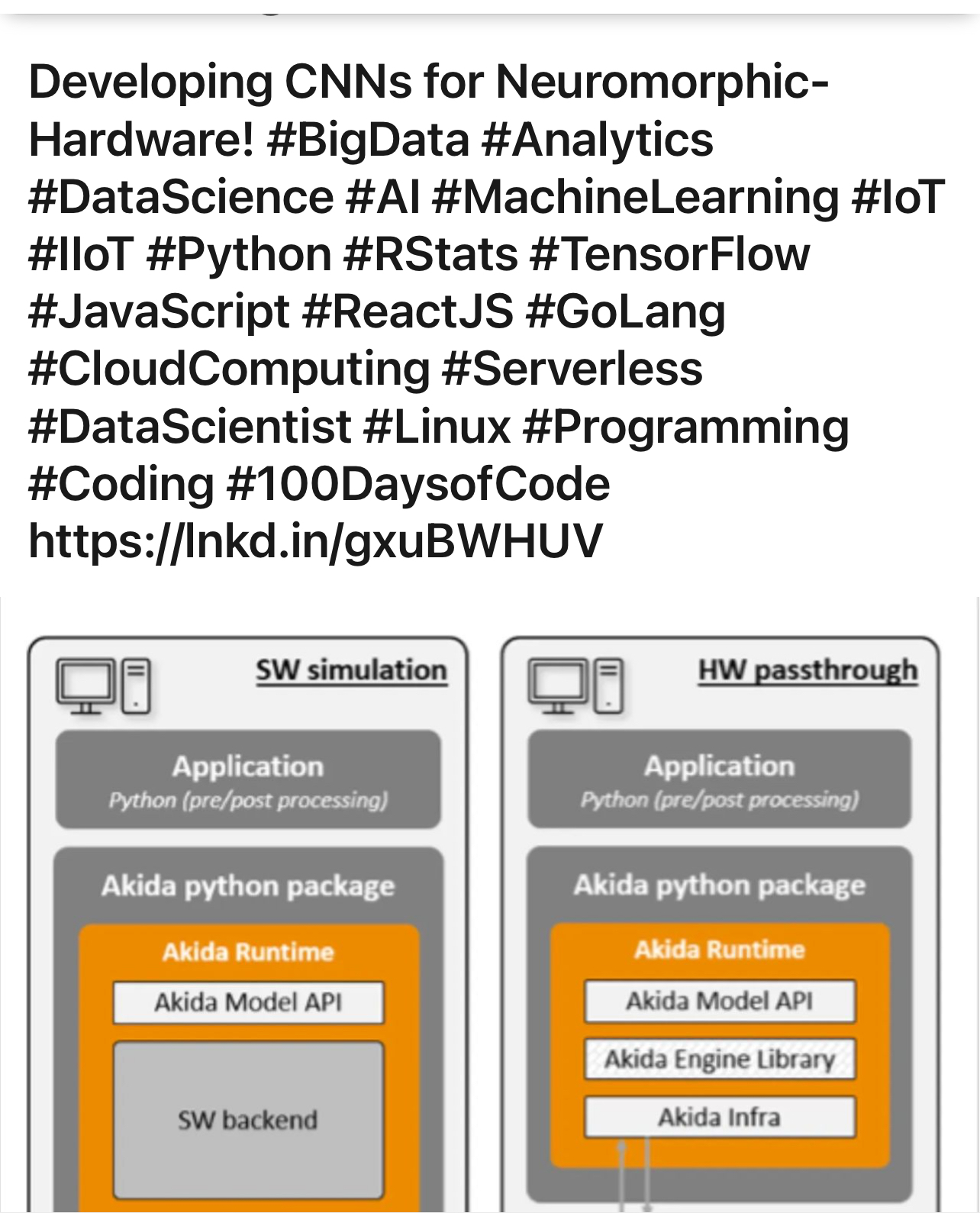Open the #100DaysofCode hashtag
Screen dimensions: 980x1213
click(x=418, y=484)
